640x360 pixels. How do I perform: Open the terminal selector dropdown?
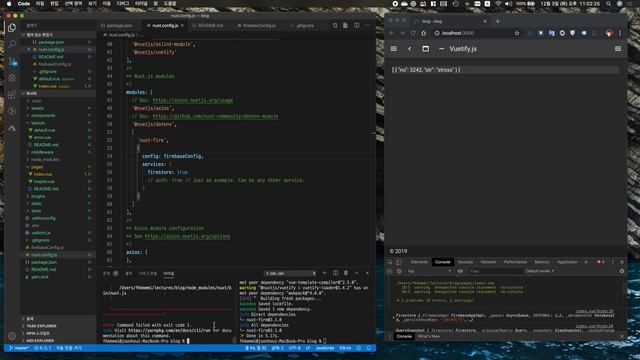[291, 273]
